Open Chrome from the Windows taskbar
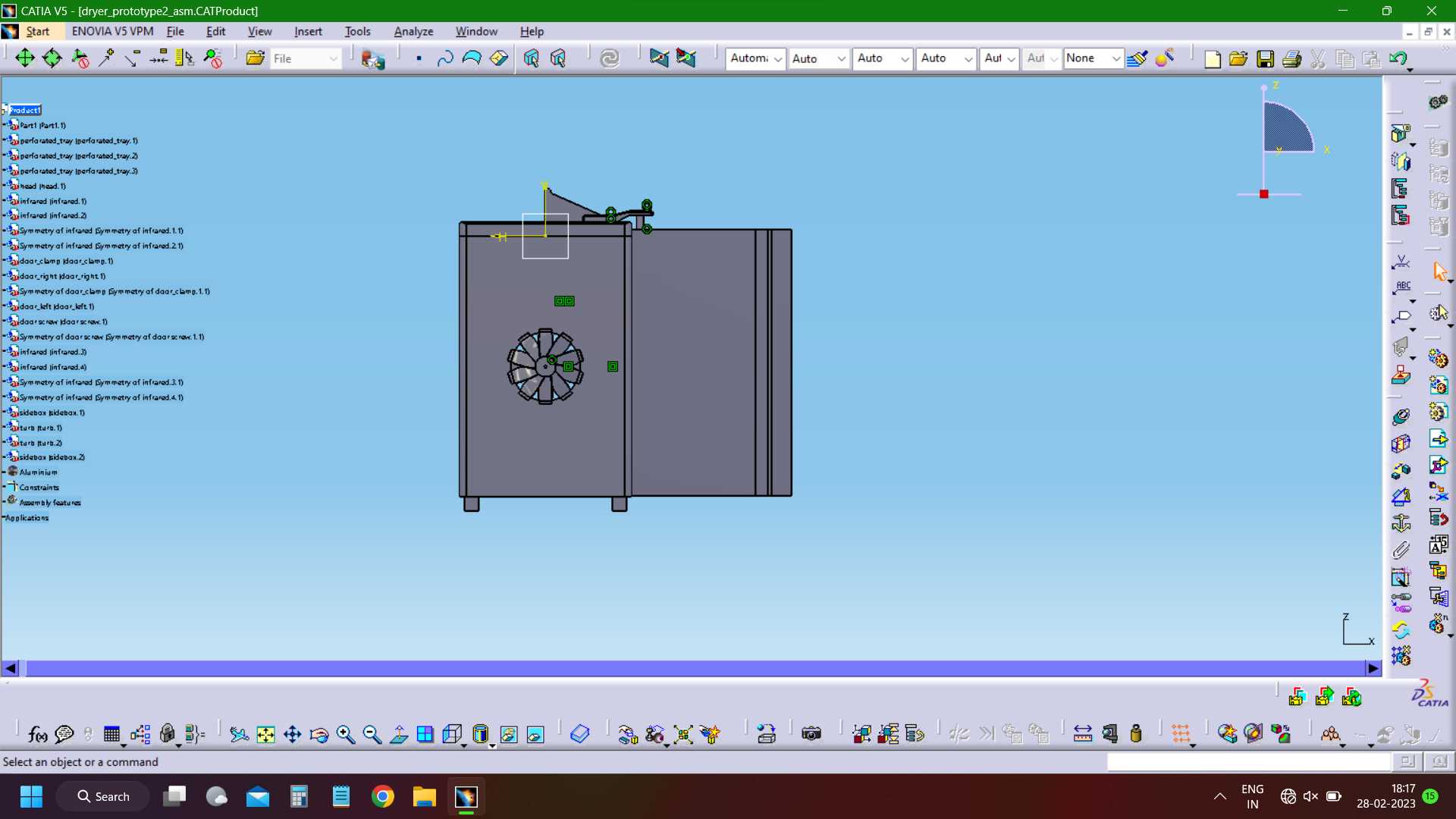 click(383, 796)
